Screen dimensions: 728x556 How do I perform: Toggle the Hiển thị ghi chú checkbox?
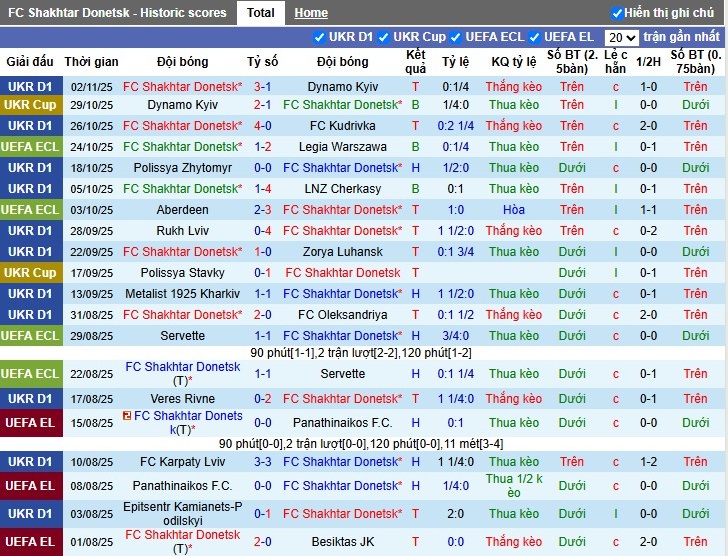(x=617, y=13)
